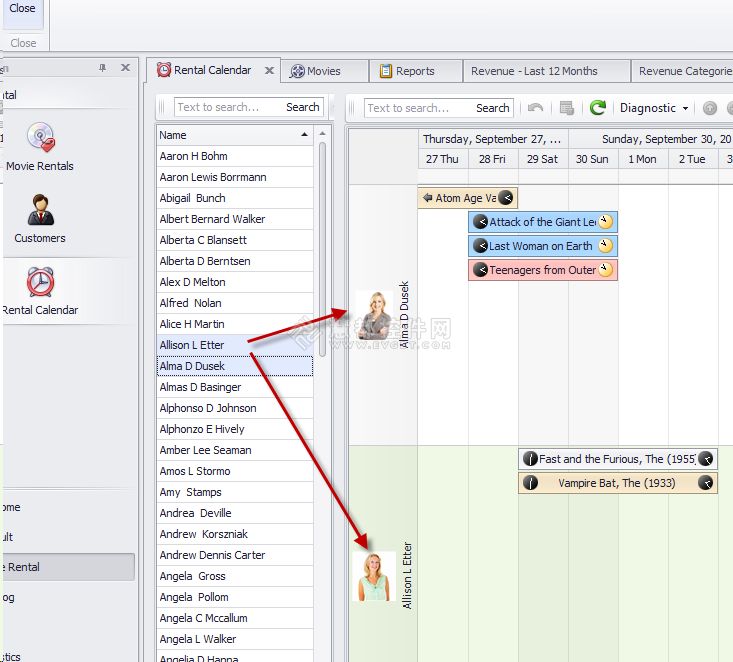Select customer Andrew Dennis Carter
The image size is (733, 662).
coord(235,555)
